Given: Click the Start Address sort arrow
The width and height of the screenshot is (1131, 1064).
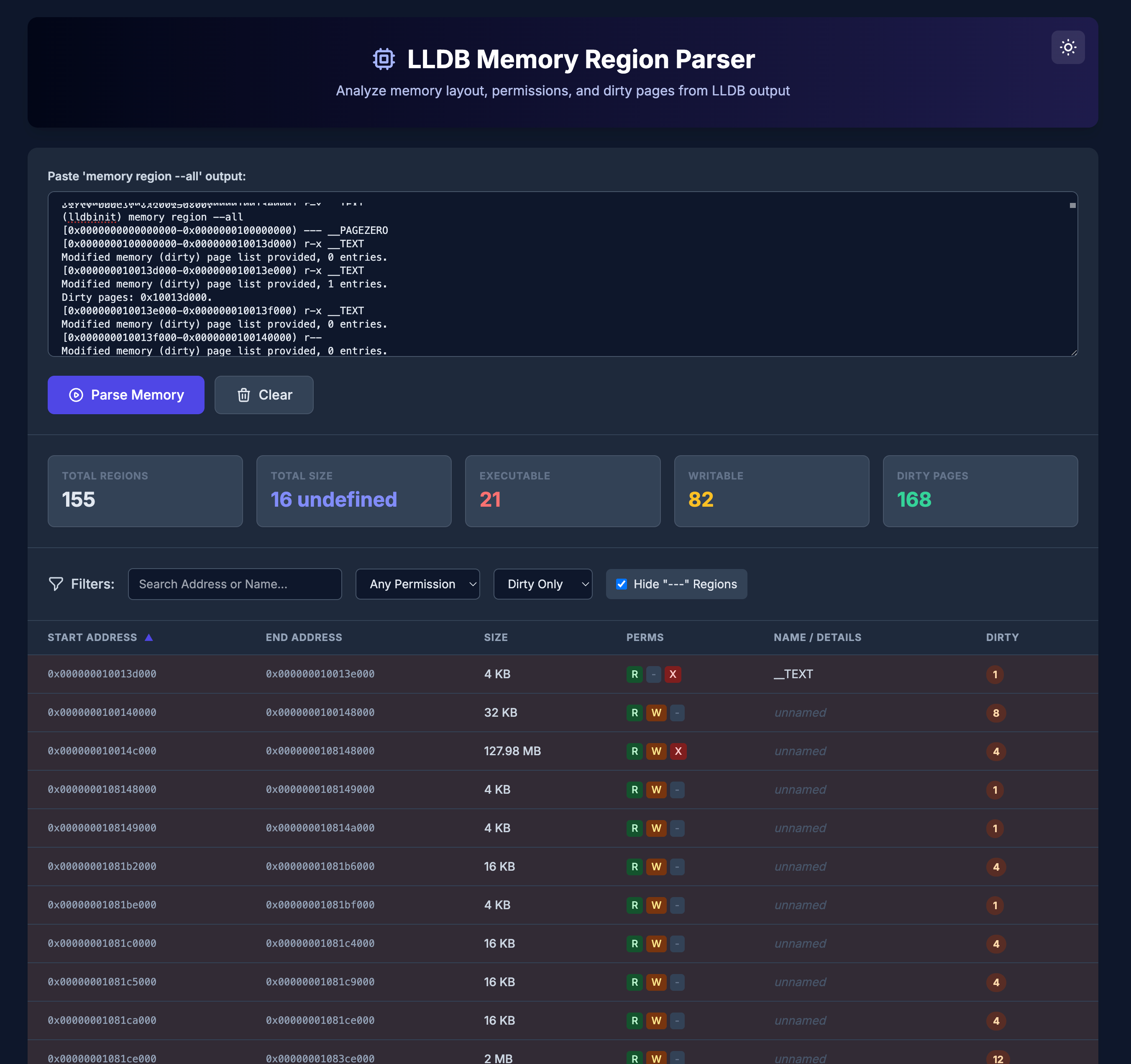Looking at the screenshot, I should [x=148, y=637].
